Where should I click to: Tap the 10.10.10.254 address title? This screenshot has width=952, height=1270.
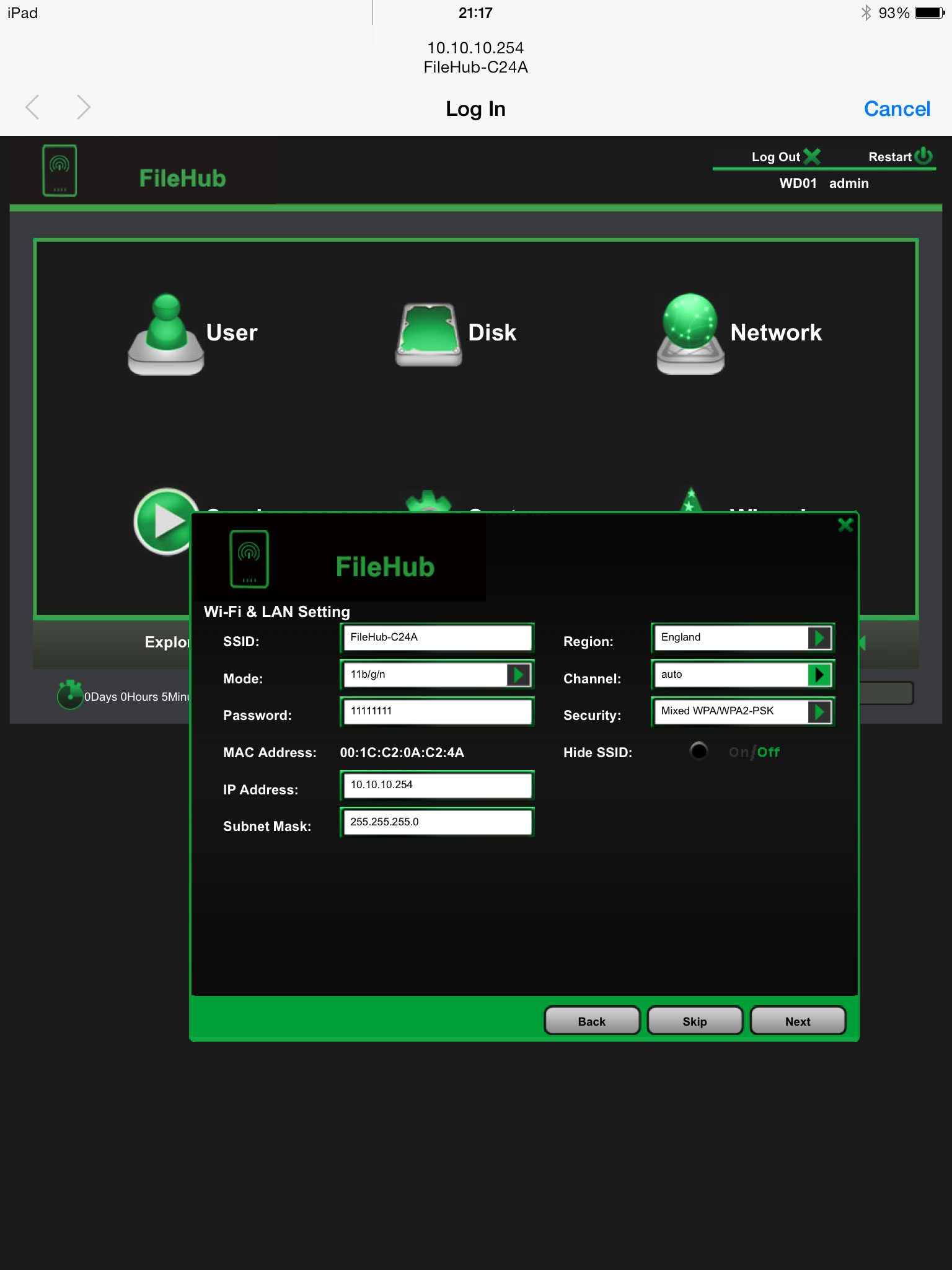(x=475, y=48)
